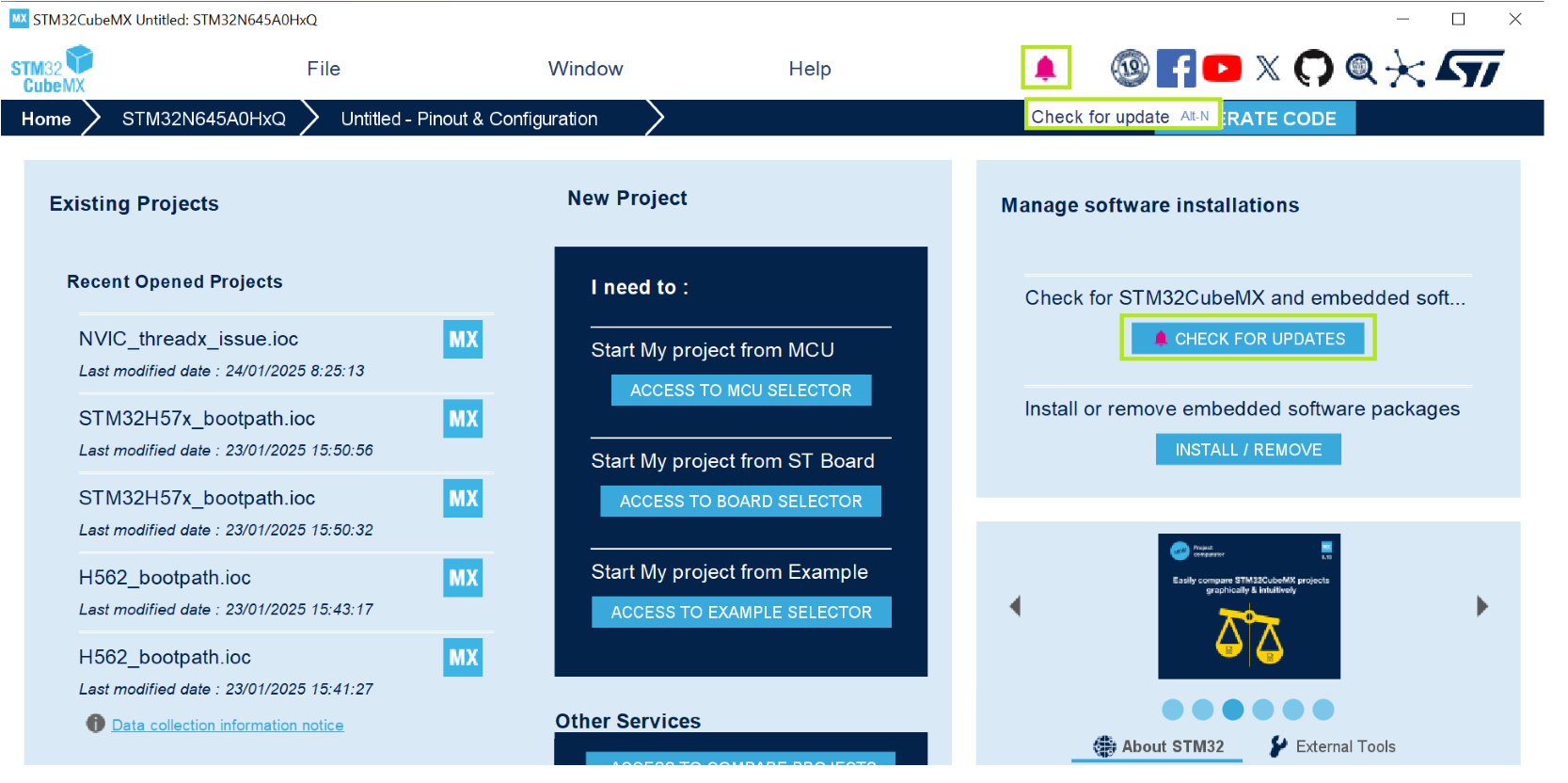
Task: Click MX icon for H562_bootpath.ioc modified 15:43:17
Action: pyautogui.click(x=463, y=578)
